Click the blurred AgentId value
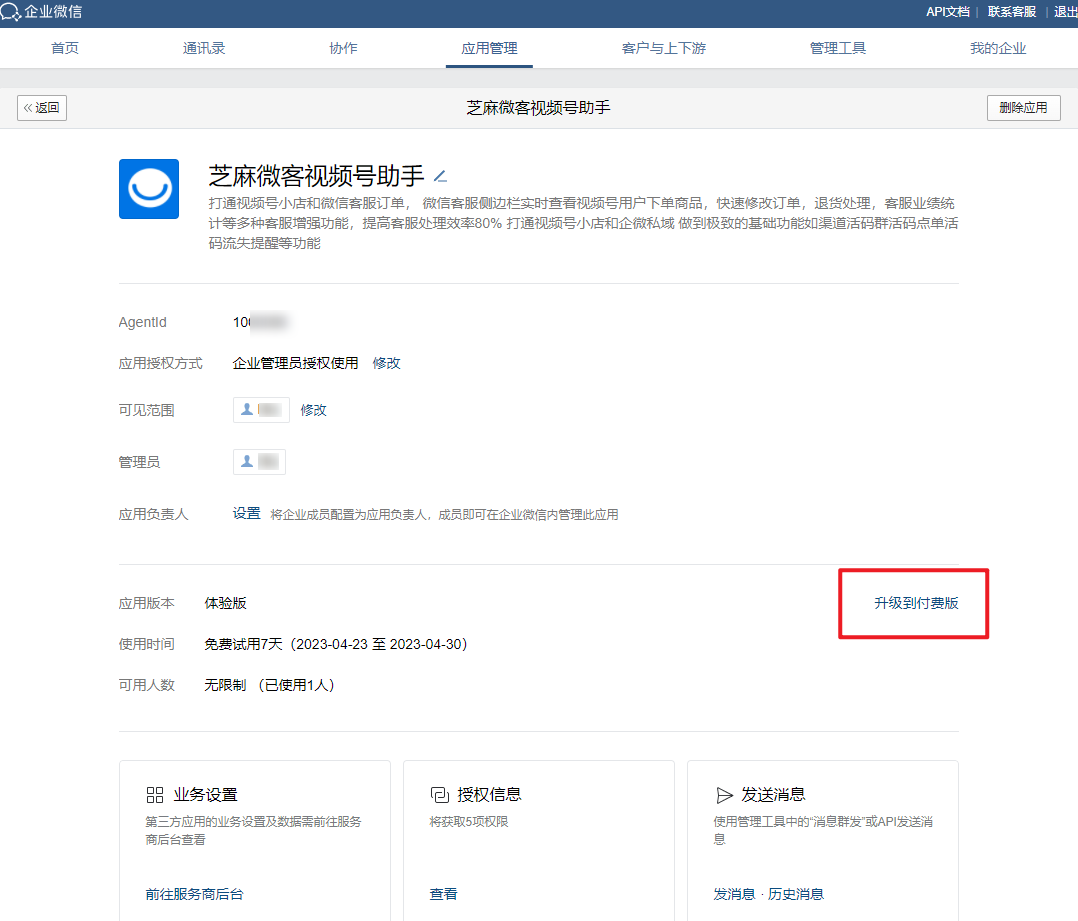 260,322
